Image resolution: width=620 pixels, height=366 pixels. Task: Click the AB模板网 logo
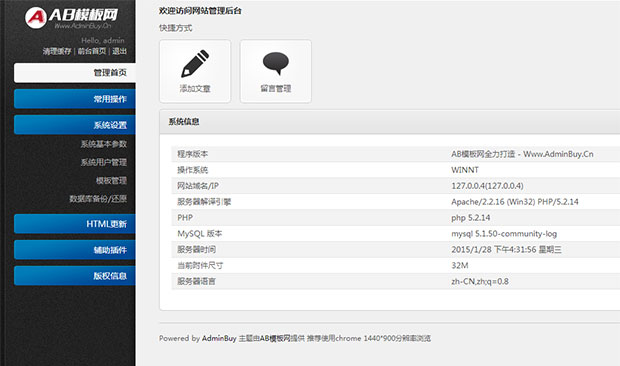71,18
